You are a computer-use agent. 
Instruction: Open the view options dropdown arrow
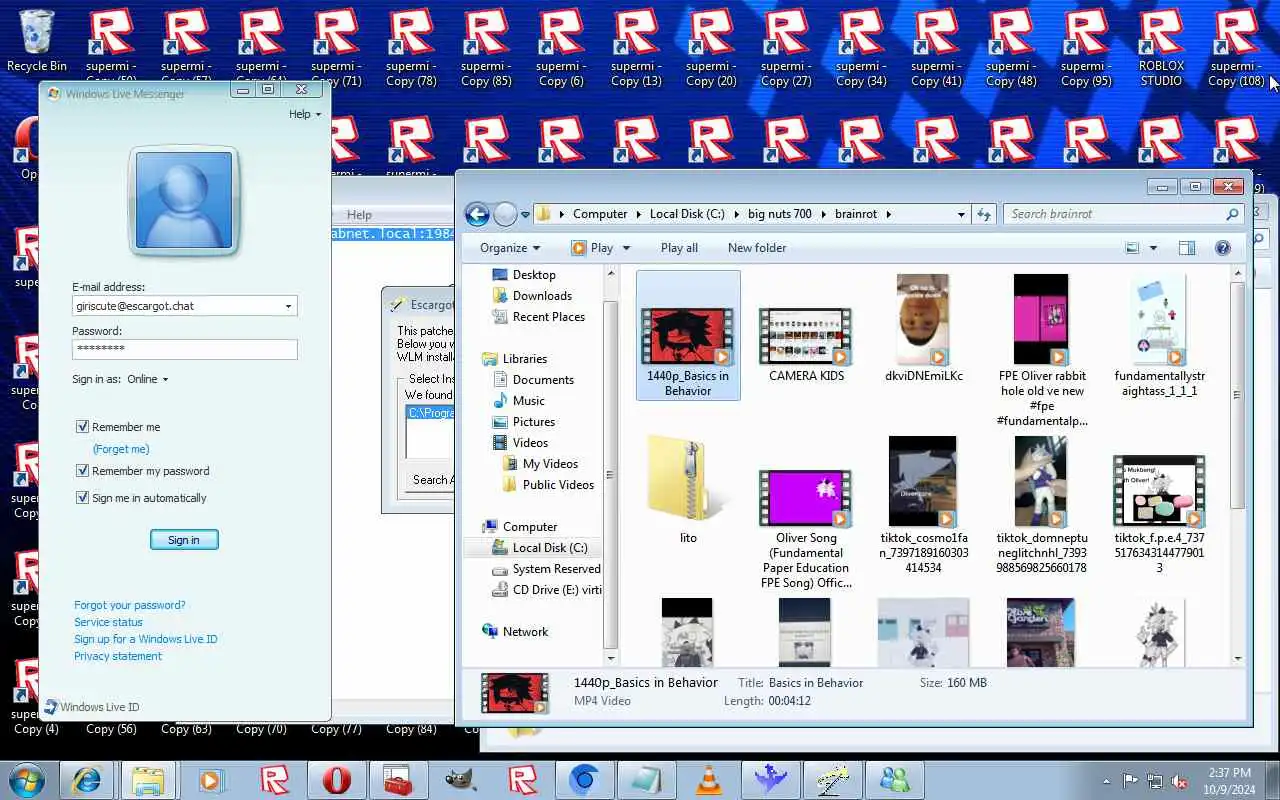[1153, 248]
